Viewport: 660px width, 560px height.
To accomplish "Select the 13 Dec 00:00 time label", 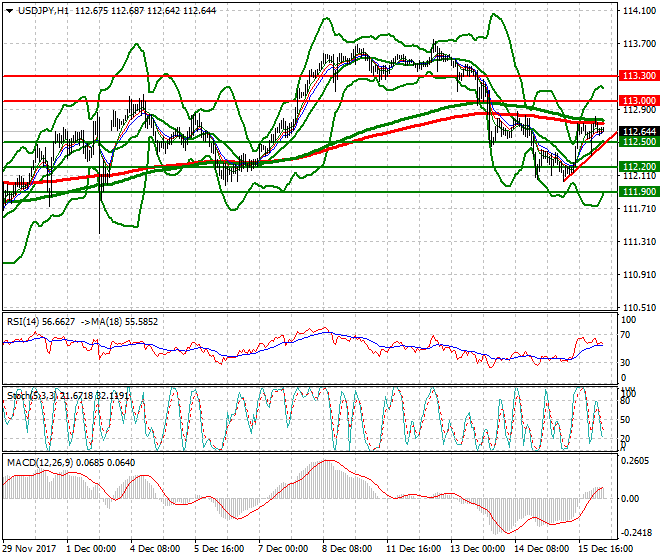I will point(478,549).
